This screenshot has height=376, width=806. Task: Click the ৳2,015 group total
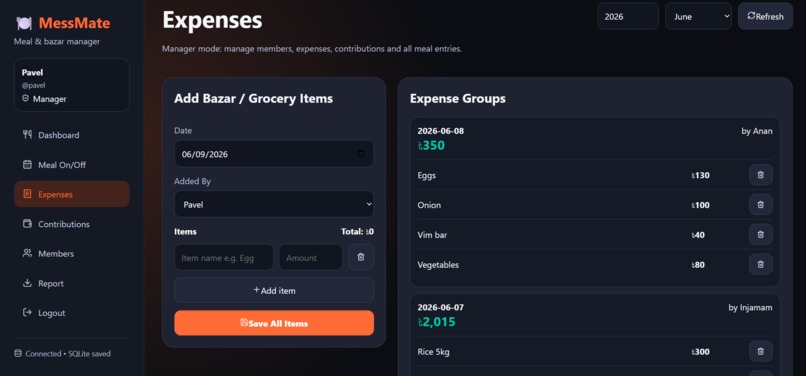pos(436,322)
